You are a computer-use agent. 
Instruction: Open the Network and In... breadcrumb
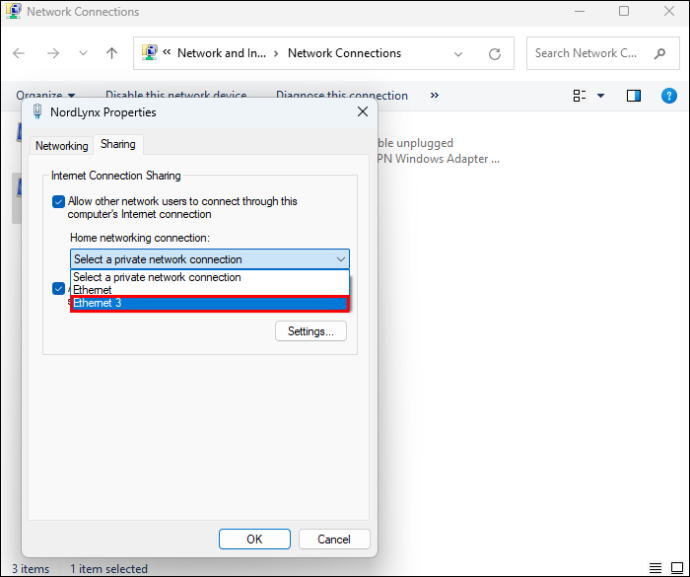pyautogui.click(x=221, y=53)
